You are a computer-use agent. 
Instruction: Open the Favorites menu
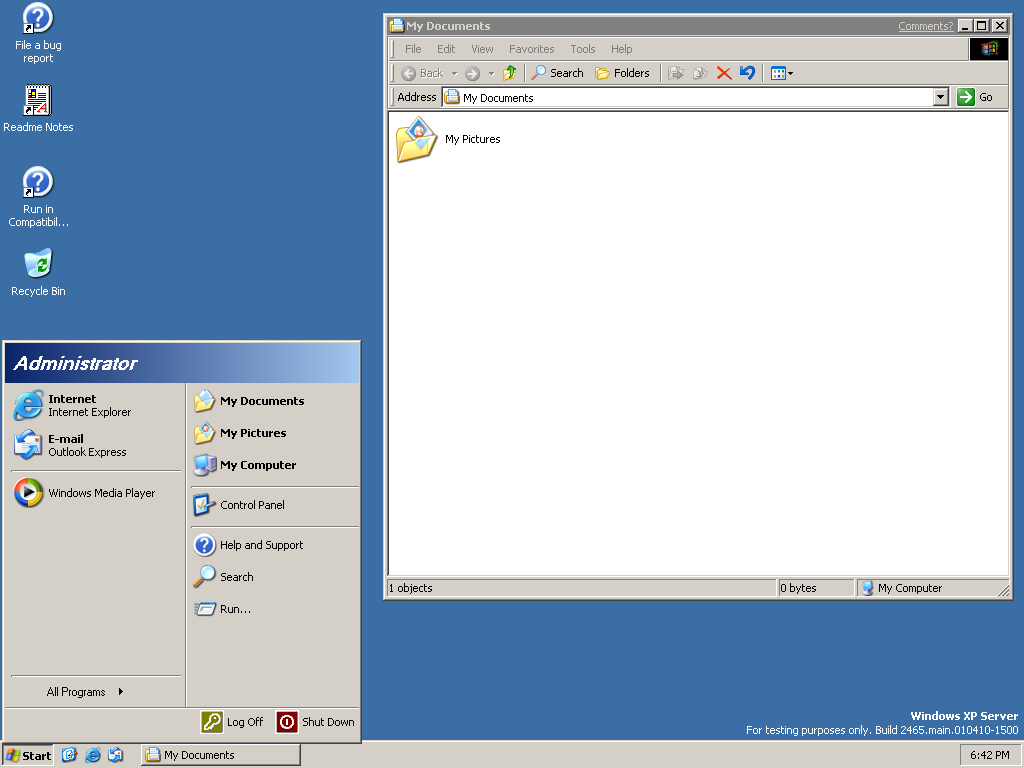(531, 49)
